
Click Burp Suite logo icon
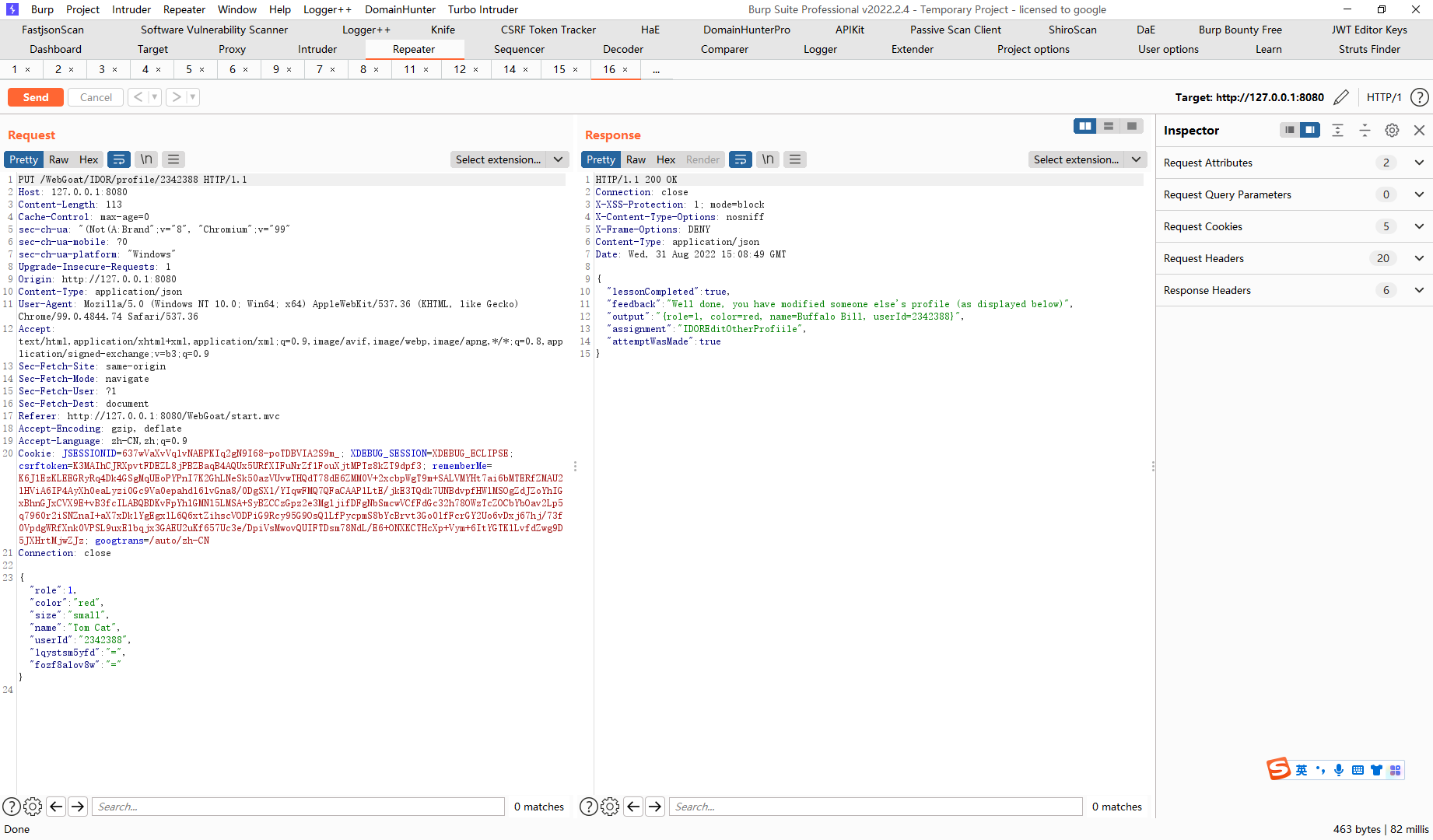(12, 9)
